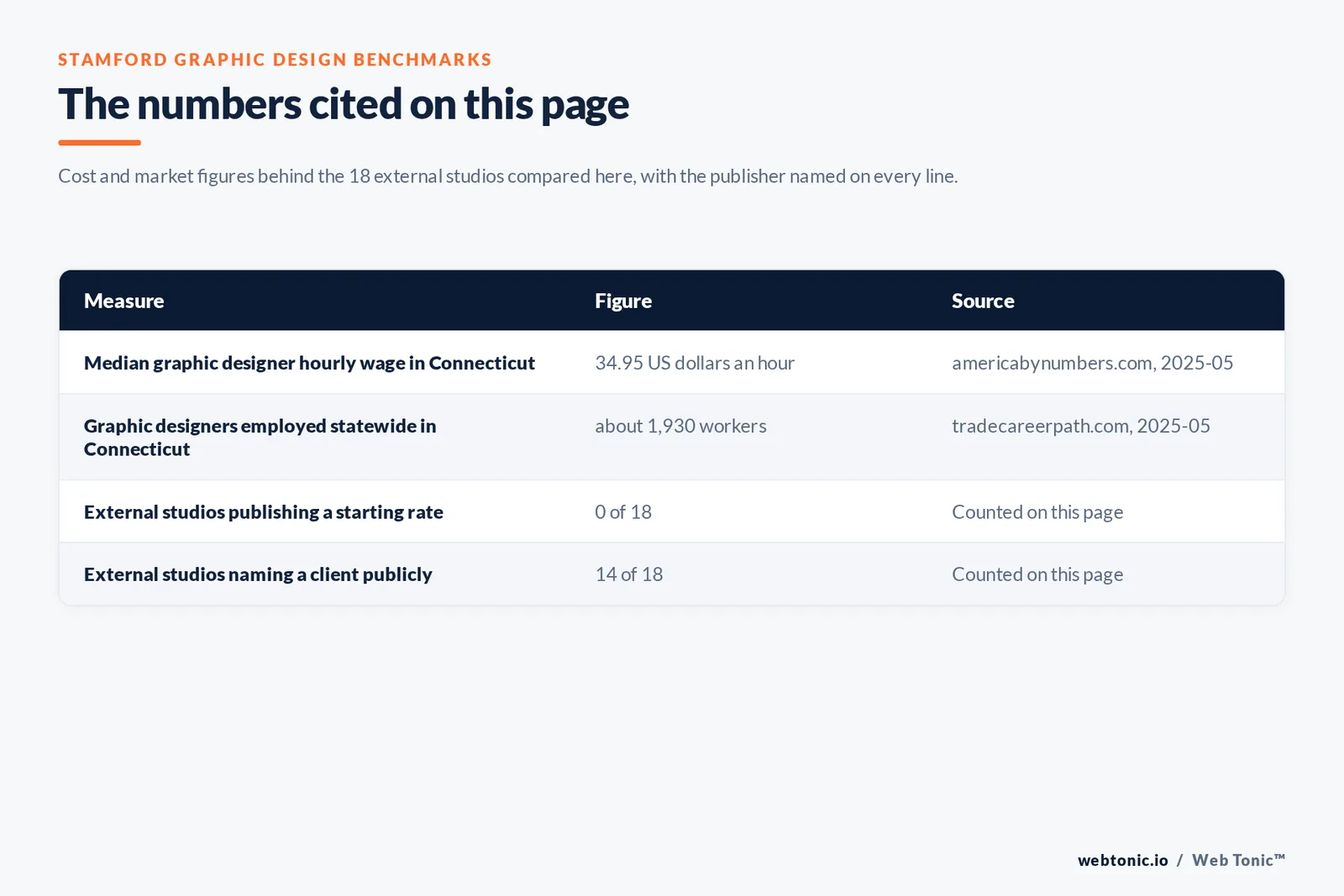The width and height of the screenshot is (1344, 896).
Task: Open the tradecareerpath.com source reference
Action: coord(1081,426)
